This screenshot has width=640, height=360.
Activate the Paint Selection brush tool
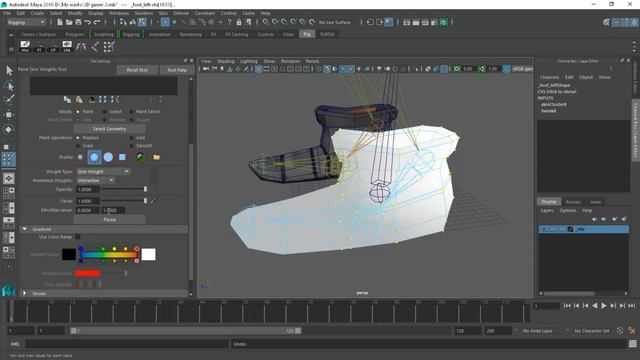point(9,100)
